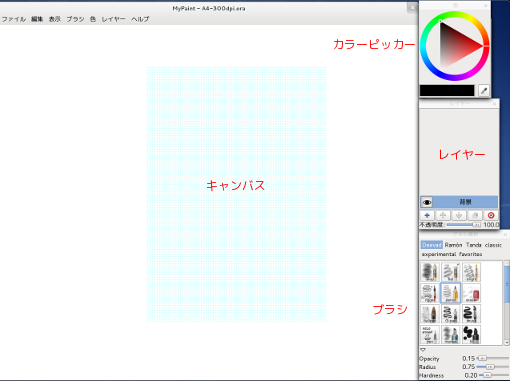This screenshot has height=381, width=510.
Task: Move layer down with the down-arrow button
Action: point(459,215)
